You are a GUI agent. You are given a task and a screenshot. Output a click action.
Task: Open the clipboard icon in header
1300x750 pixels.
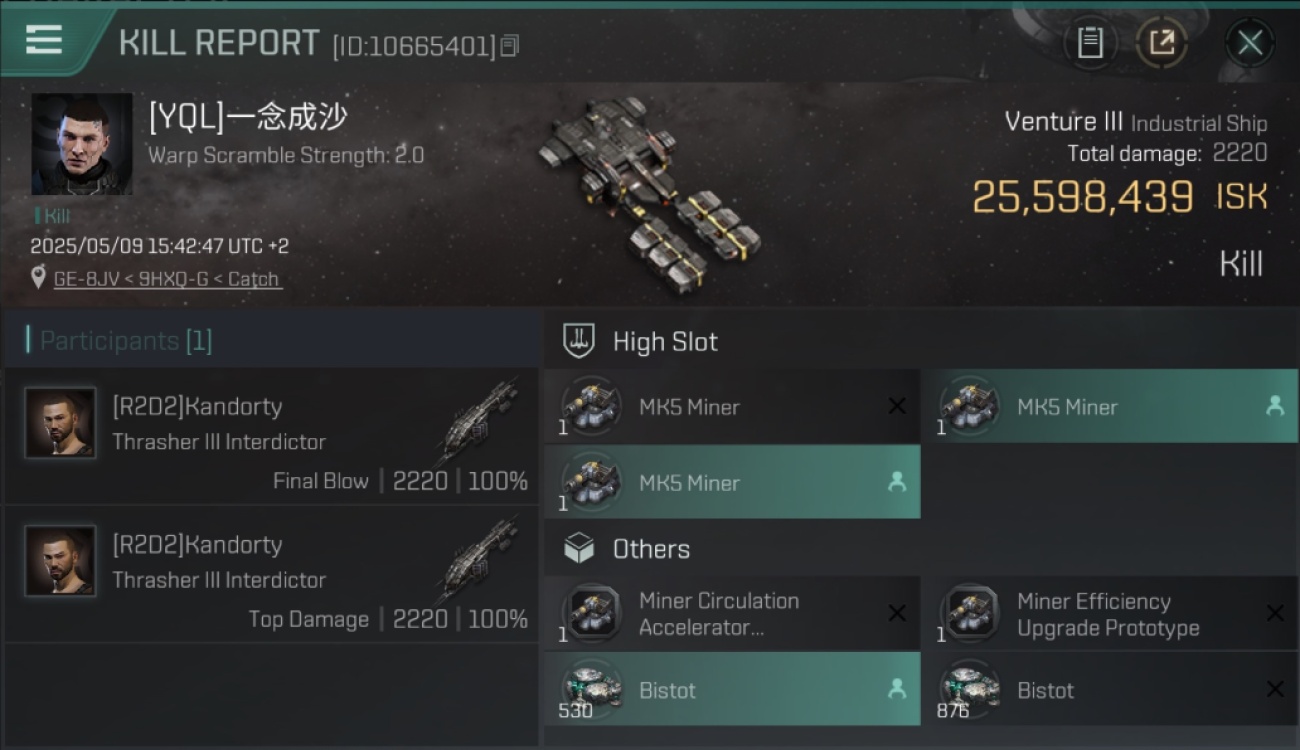click(x=1090, y=43)
